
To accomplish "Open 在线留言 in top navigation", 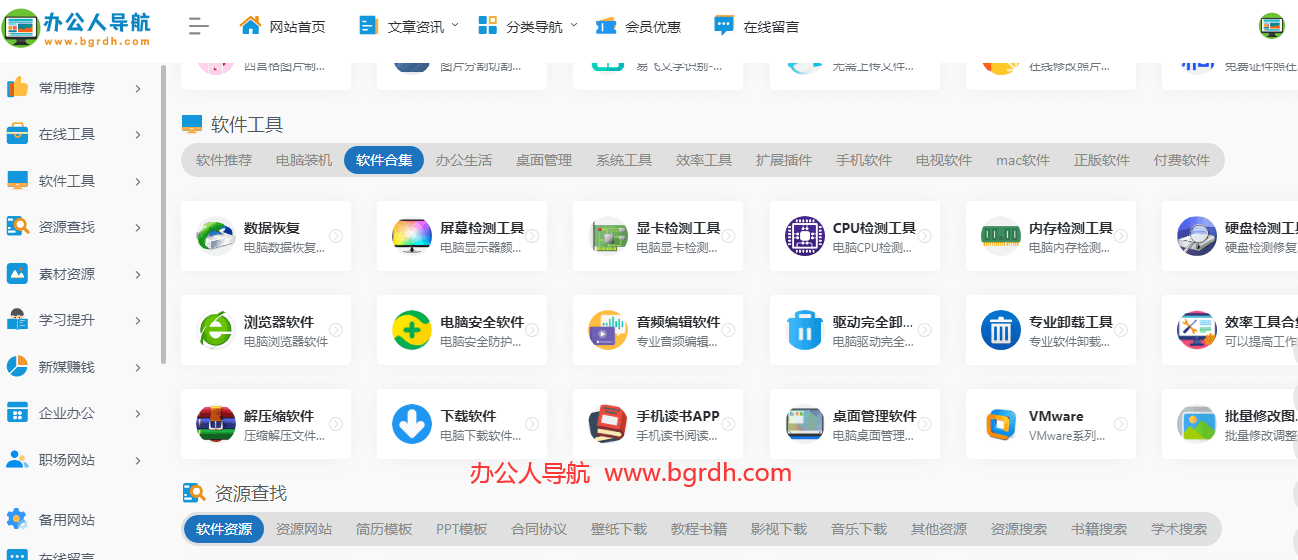I will 756,26.
